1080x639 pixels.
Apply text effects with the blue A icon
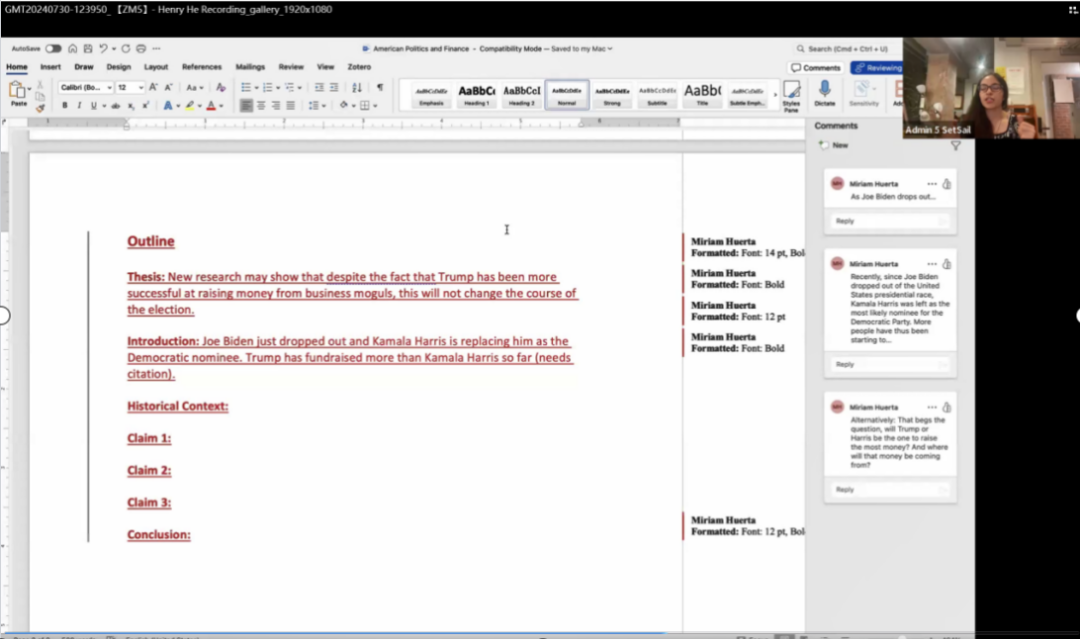pos(167,105)
